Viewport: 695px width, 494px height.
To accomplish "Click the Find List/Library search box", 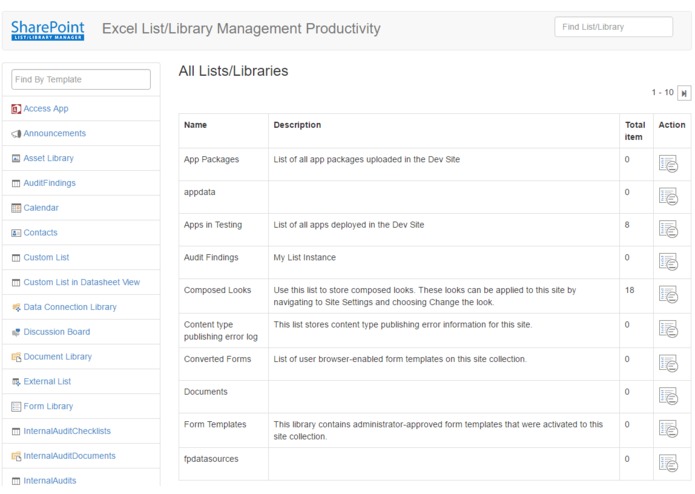I will coord(613,27).
